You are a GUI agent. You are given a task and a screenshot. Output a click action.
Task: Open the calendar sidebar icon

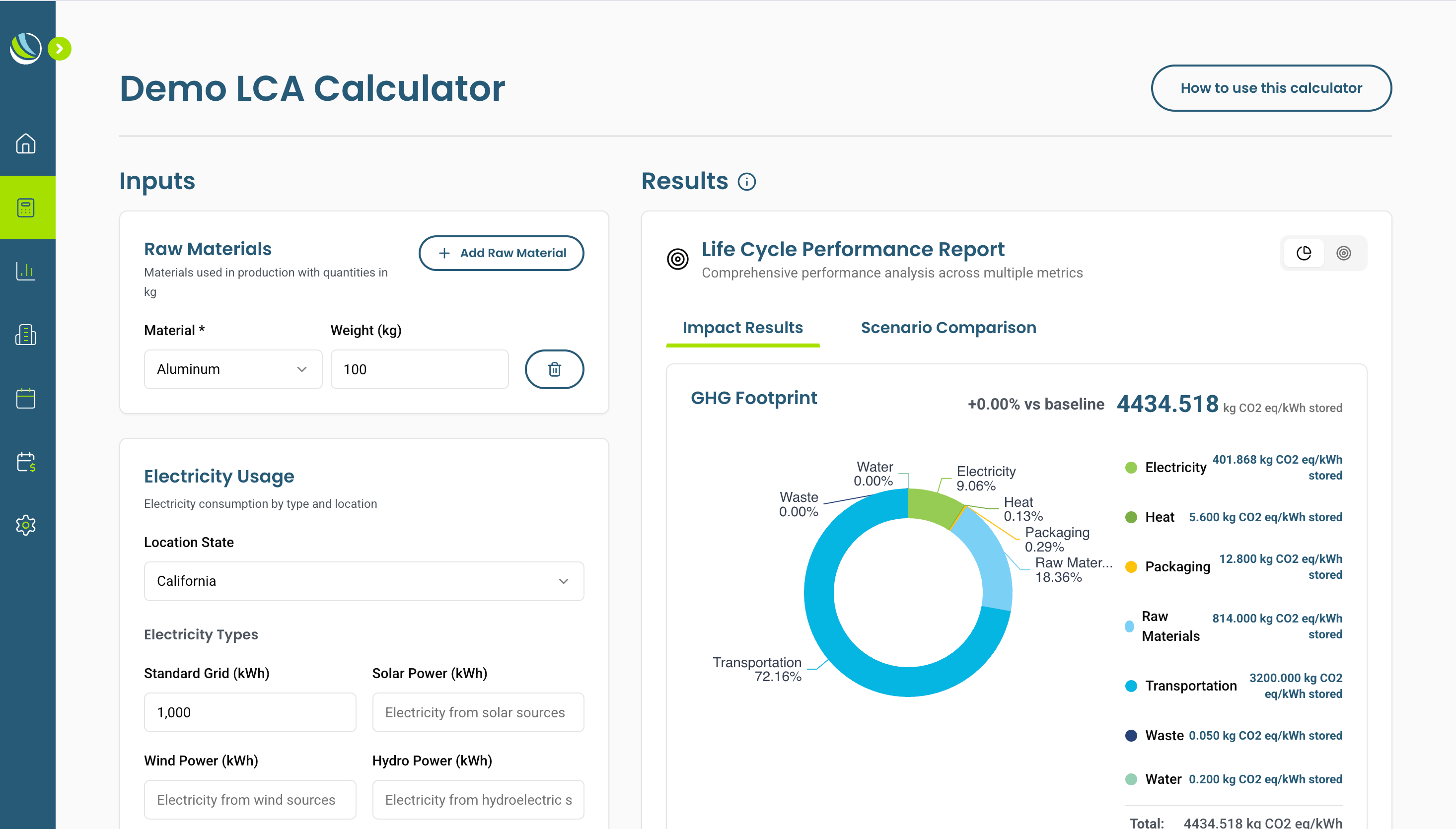pyautogui.click(x=26, y=399)
